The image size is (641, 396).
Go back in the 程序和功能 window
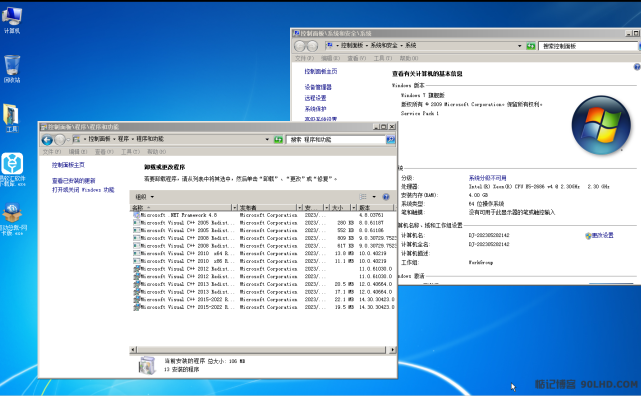(x=47, y=140)
